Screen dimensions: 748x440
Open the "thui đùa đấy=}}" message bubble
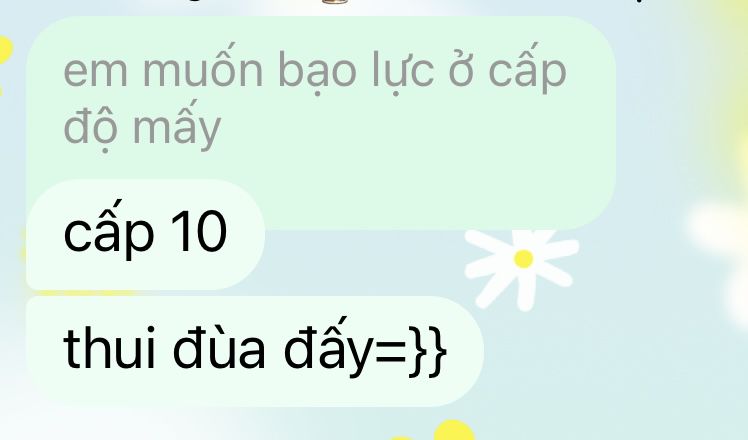[x=255, y=351]
